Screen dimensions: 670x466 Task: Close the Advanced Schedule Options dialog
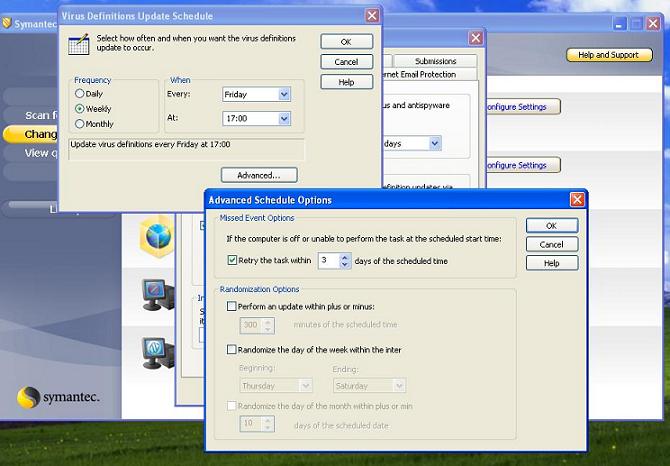click(x=577, y=199)
